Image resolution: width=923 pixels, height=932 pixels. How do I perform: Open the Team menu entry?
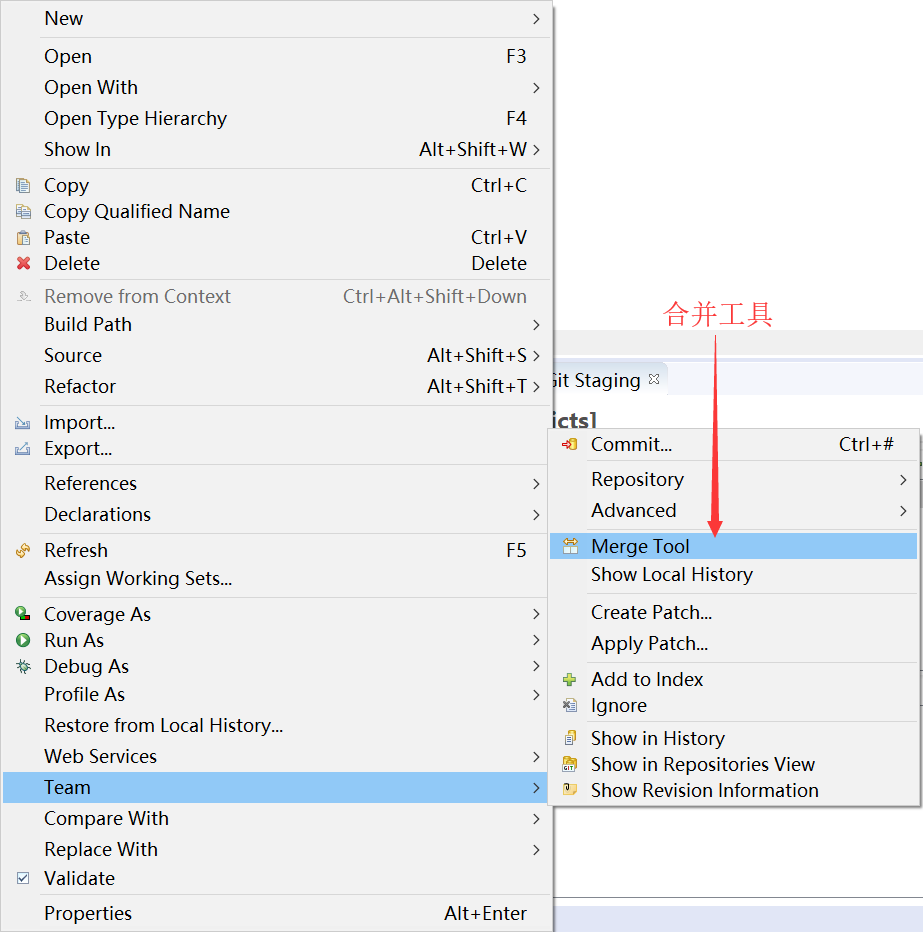(x=275, y=788)
